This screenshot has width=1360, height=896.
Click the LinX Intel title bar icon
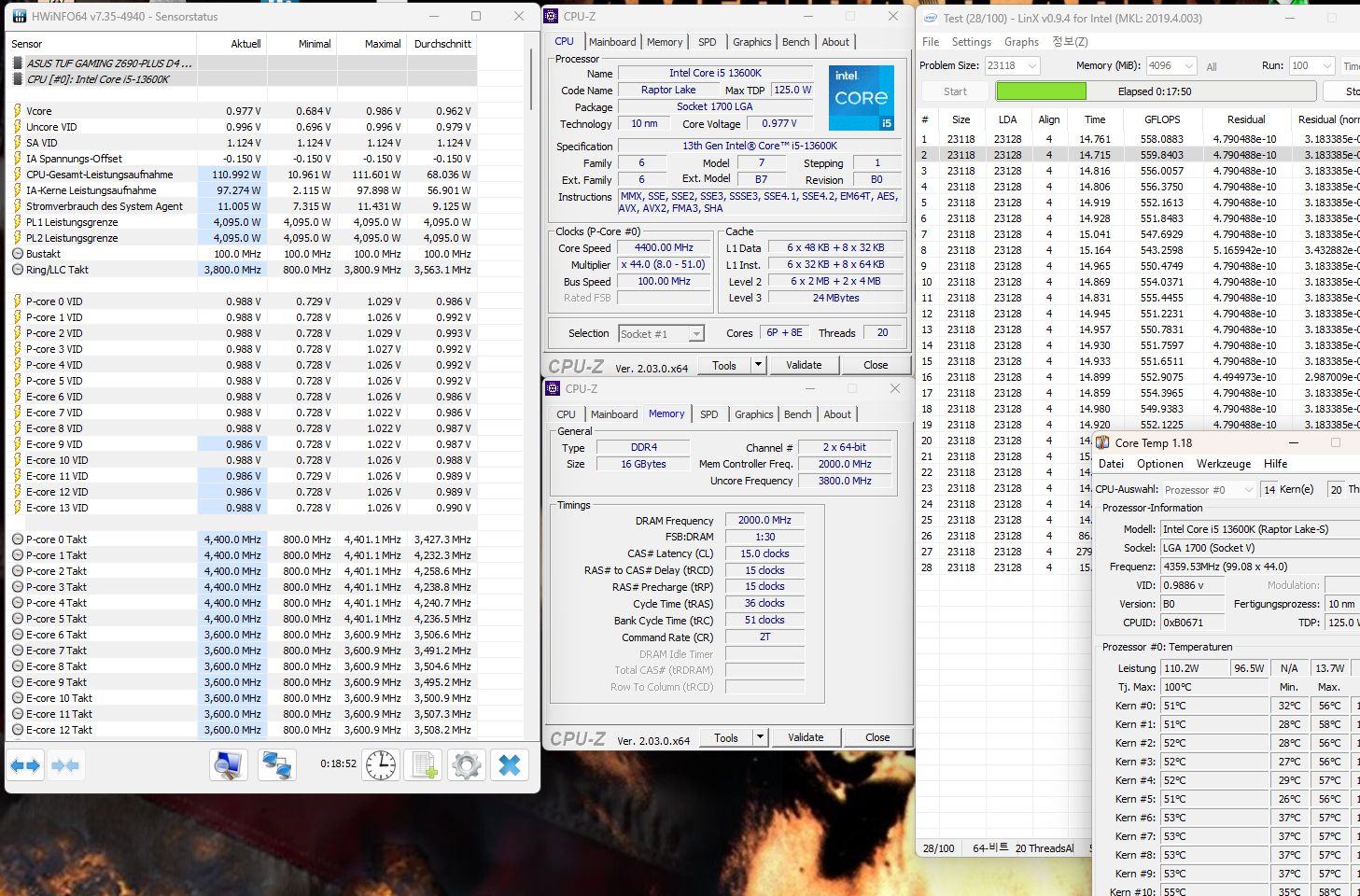[x=931, y=18]
